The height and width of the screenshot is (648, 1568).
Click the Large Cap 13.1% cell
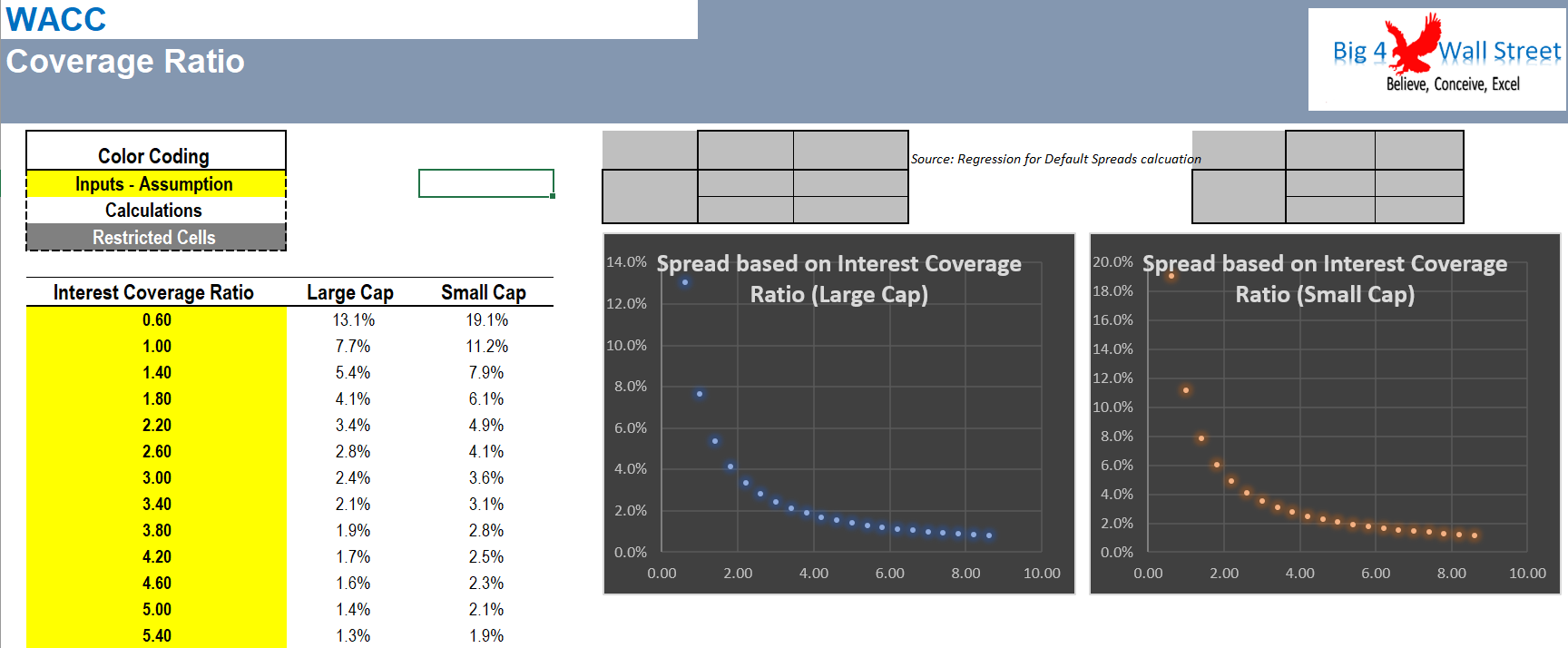point(353,319)
